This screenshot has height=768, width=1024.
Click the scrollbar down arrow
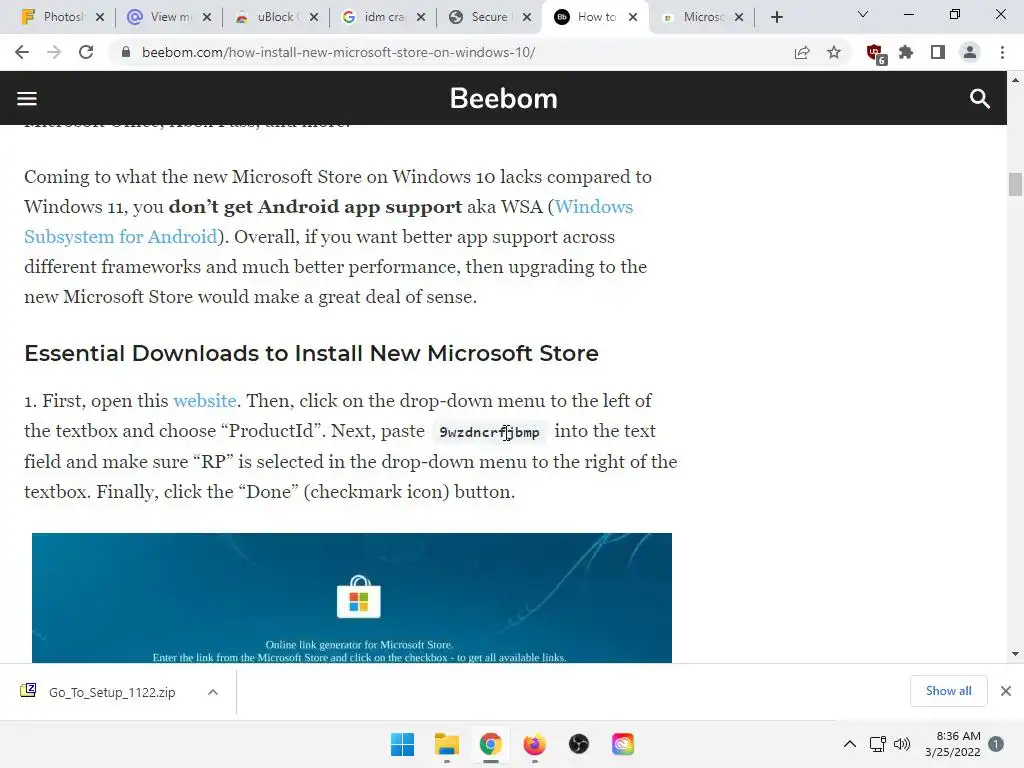1015,654
